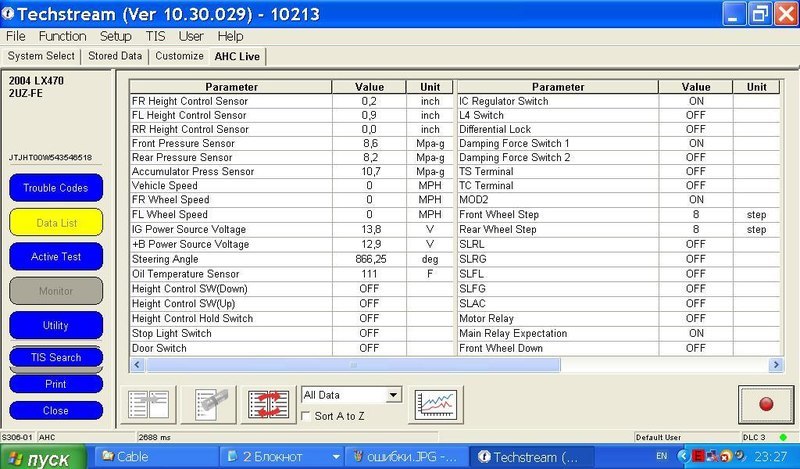Click the Utility button
The width and height of the screenshot is (800, 469).
[x=56, y=325]
